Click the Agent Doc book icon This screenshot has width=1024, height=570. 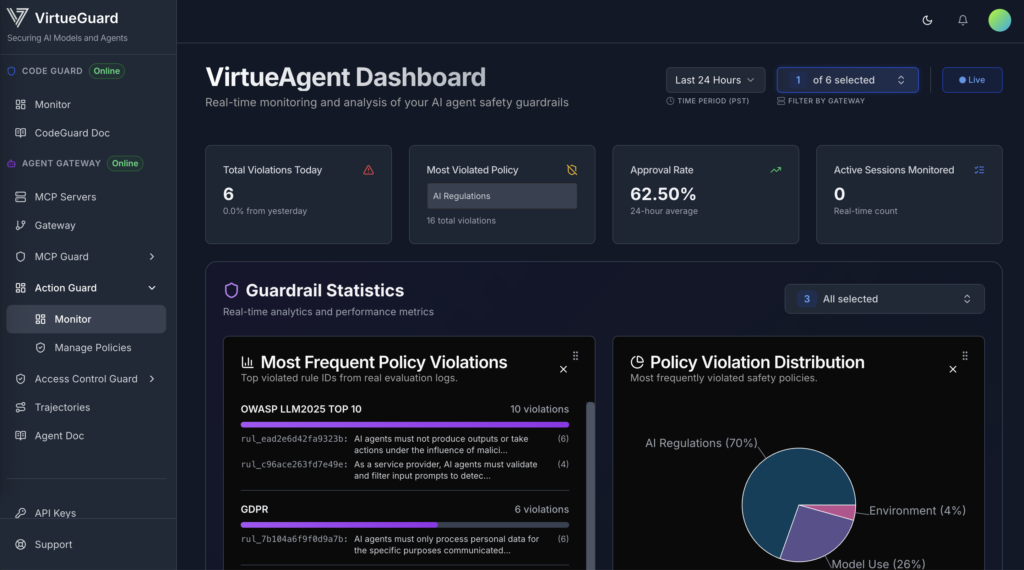pyautogui.click(x=20, y=435)
